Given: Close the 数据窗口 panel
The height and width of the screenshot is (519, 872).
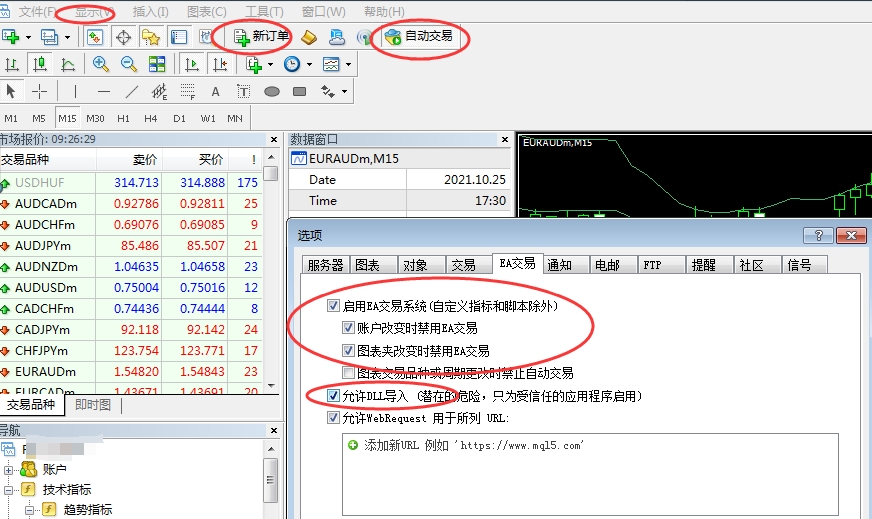Looking at the screenshot, I should [505, 140].
